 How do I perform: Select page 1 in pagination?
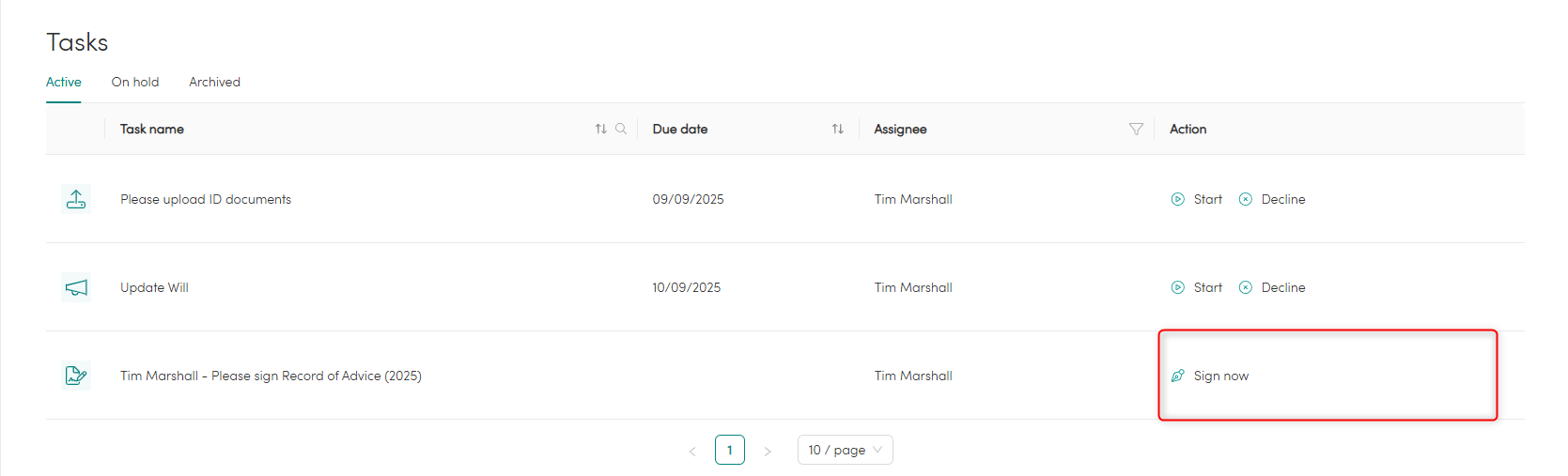(x=730, y=450)
